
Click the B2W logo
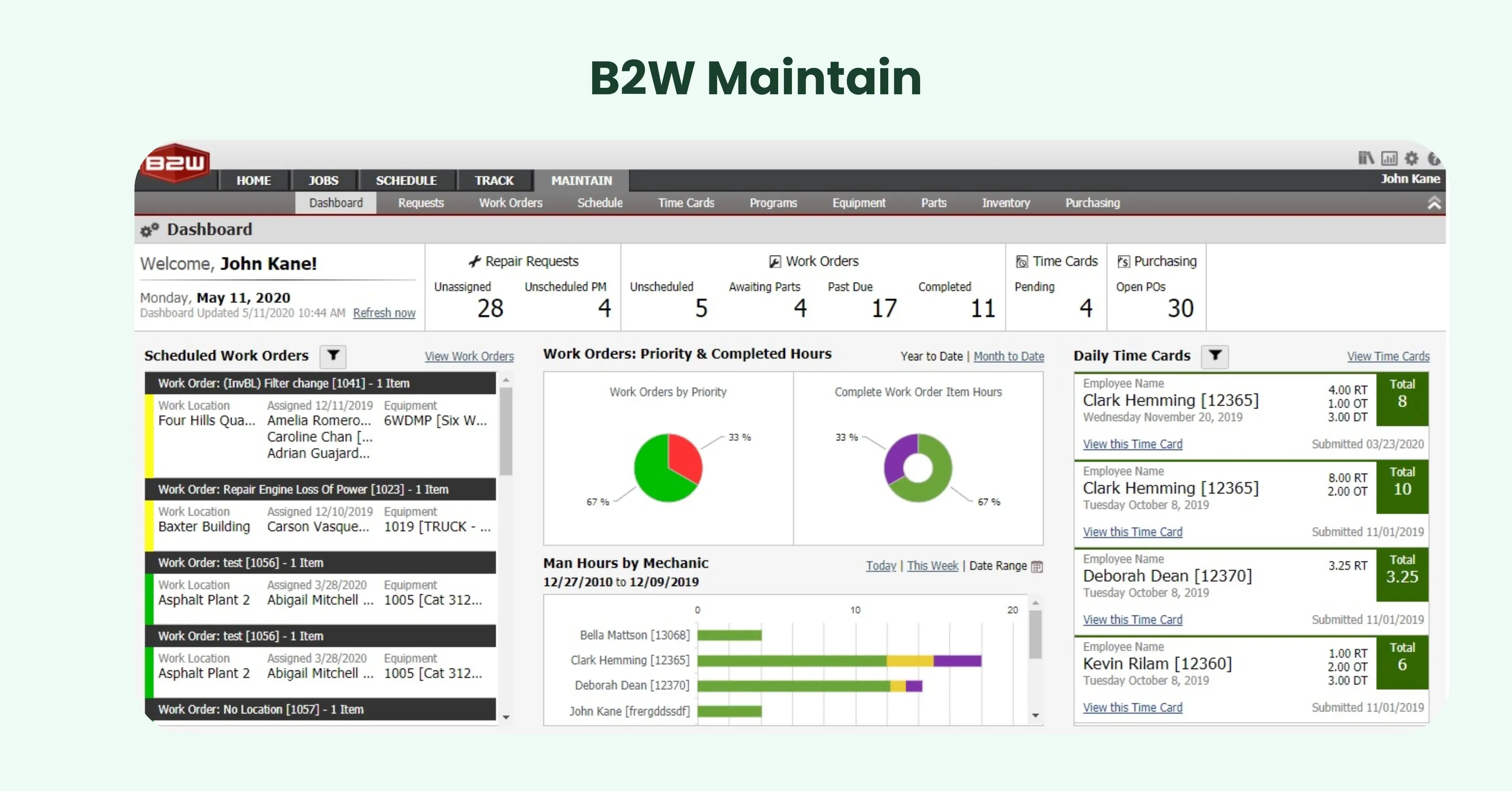coord(176,162)
